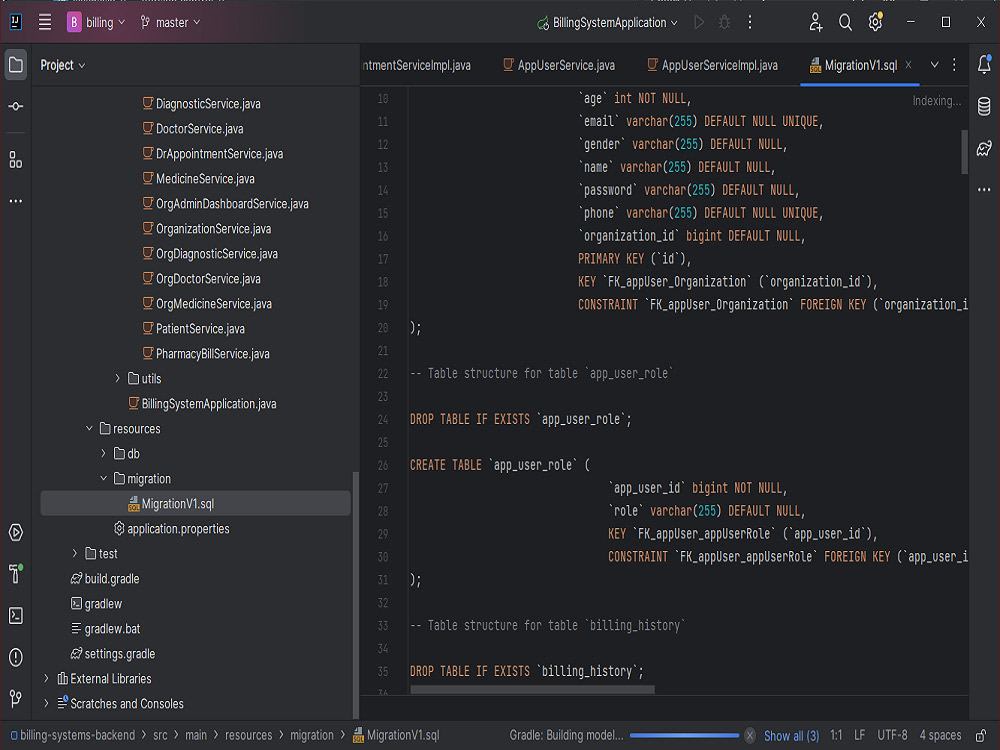The width and height of the screenshot is (1000, 750).
Task: Open the master branch dropdown
Action: point(170,22)
